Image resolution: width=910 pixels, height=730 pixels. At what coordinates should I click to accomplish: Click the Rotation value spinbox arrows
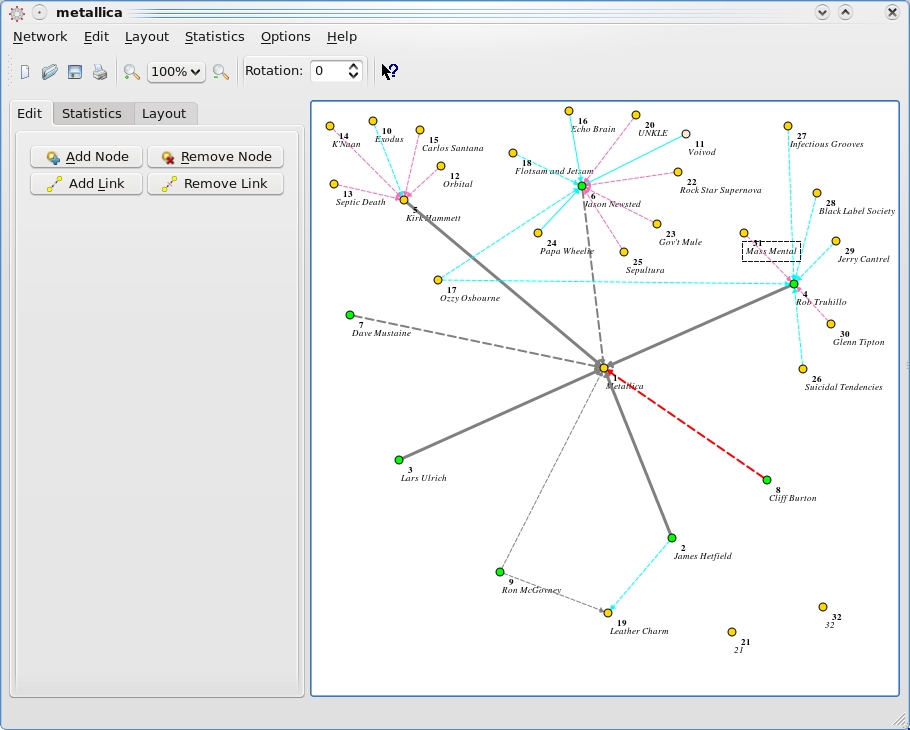click(x=354, y=71)
